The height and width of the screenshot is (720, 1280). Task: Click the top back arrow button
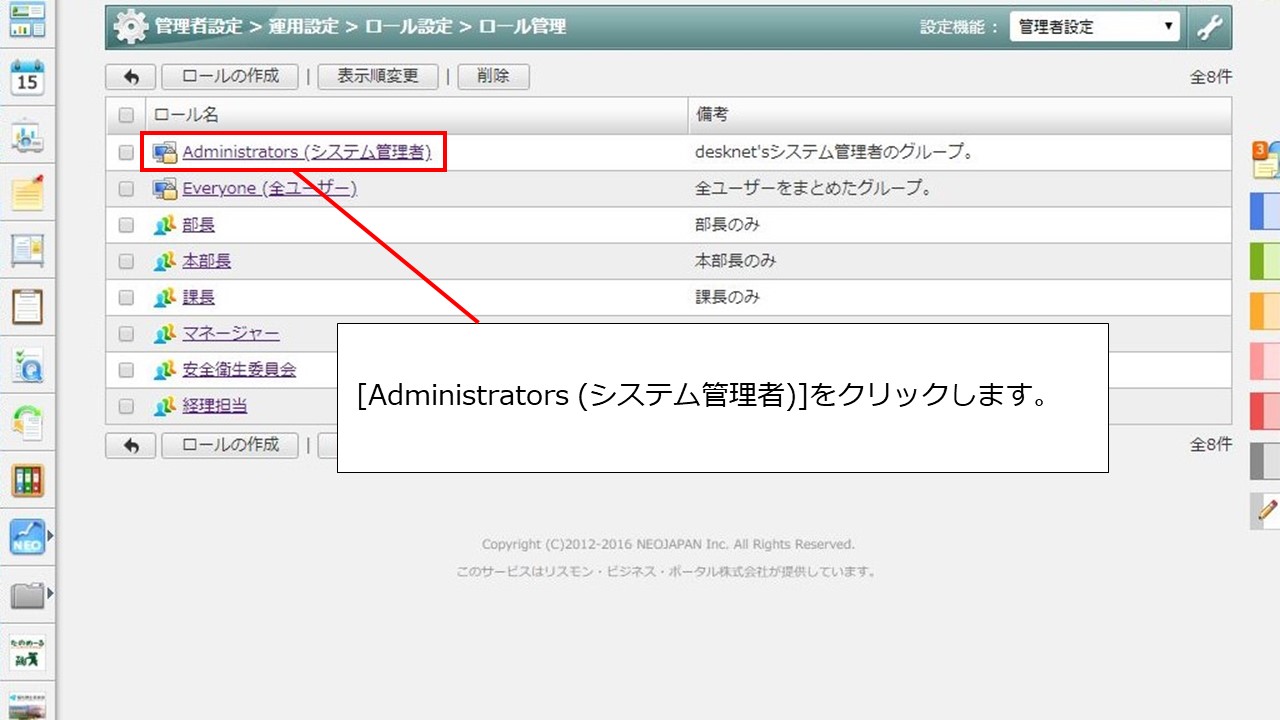tap(130, 77)
